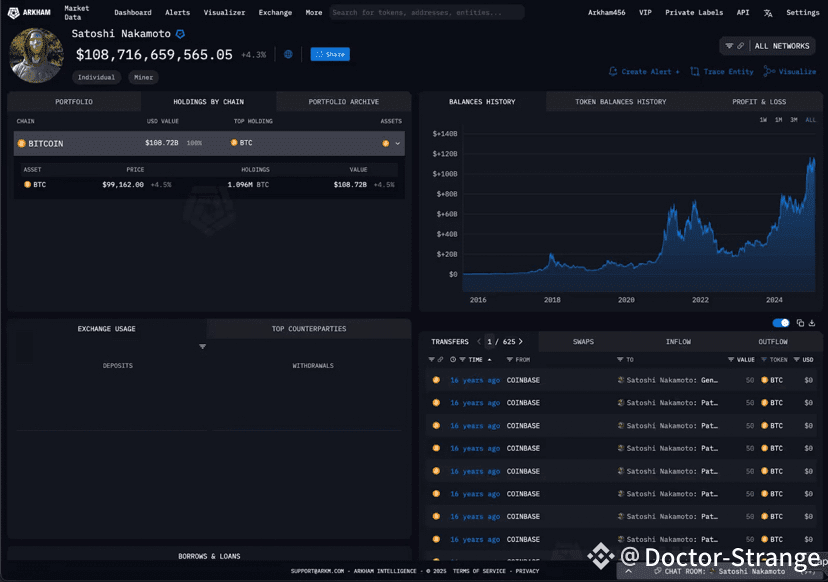Download transfers using the download icon

click(812, 323)
